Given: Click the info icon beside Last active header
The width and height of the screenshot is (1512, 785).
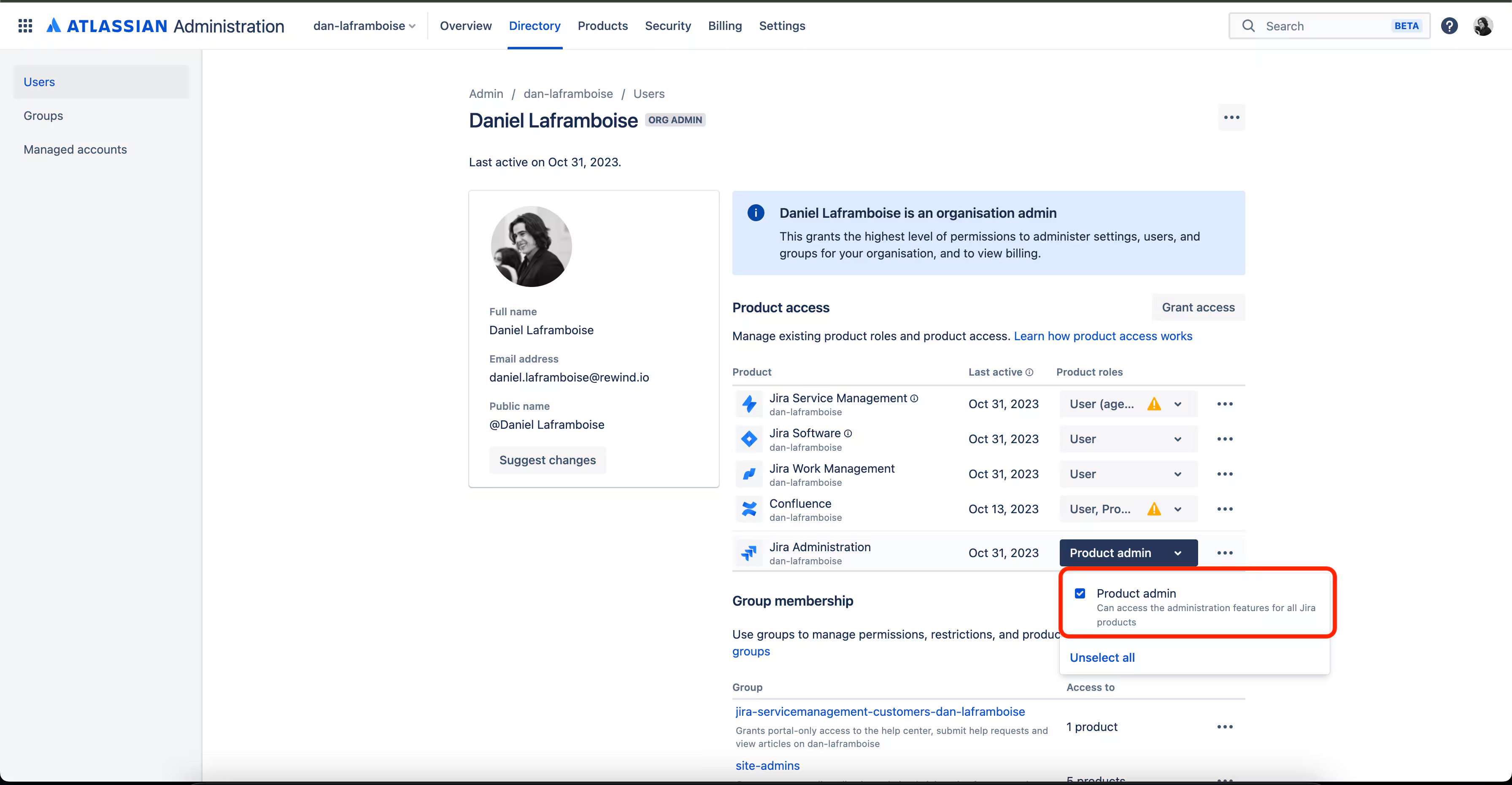Looking at the screenshot, I should click(x=1029, y=372).
